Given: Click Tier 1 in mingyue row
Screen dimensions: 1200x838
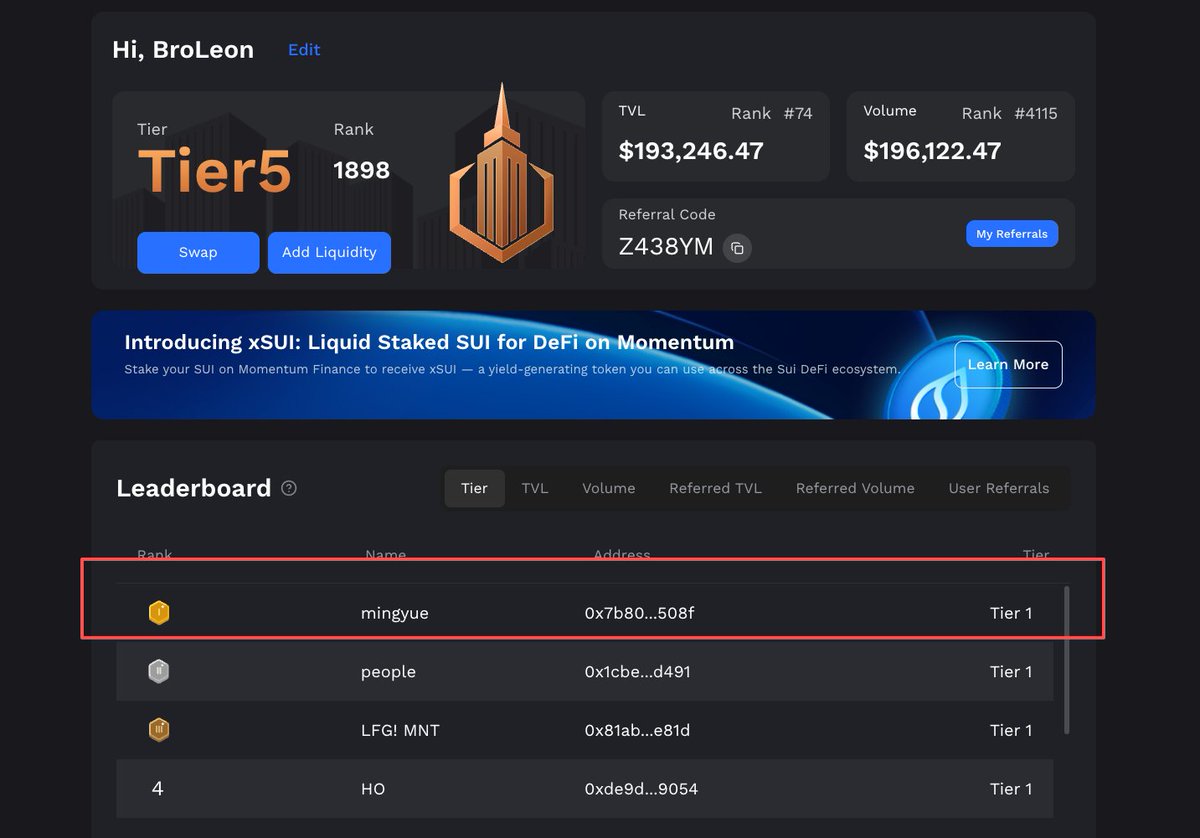Looking at the screenshot, I should pyautogui.click(x=1011, y=613).
